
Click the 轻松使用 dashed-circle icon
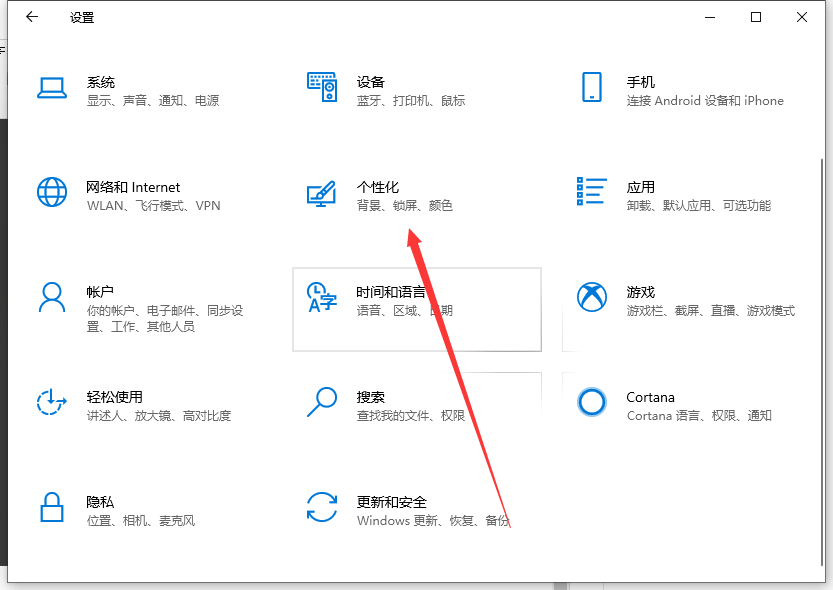point(52,401)
